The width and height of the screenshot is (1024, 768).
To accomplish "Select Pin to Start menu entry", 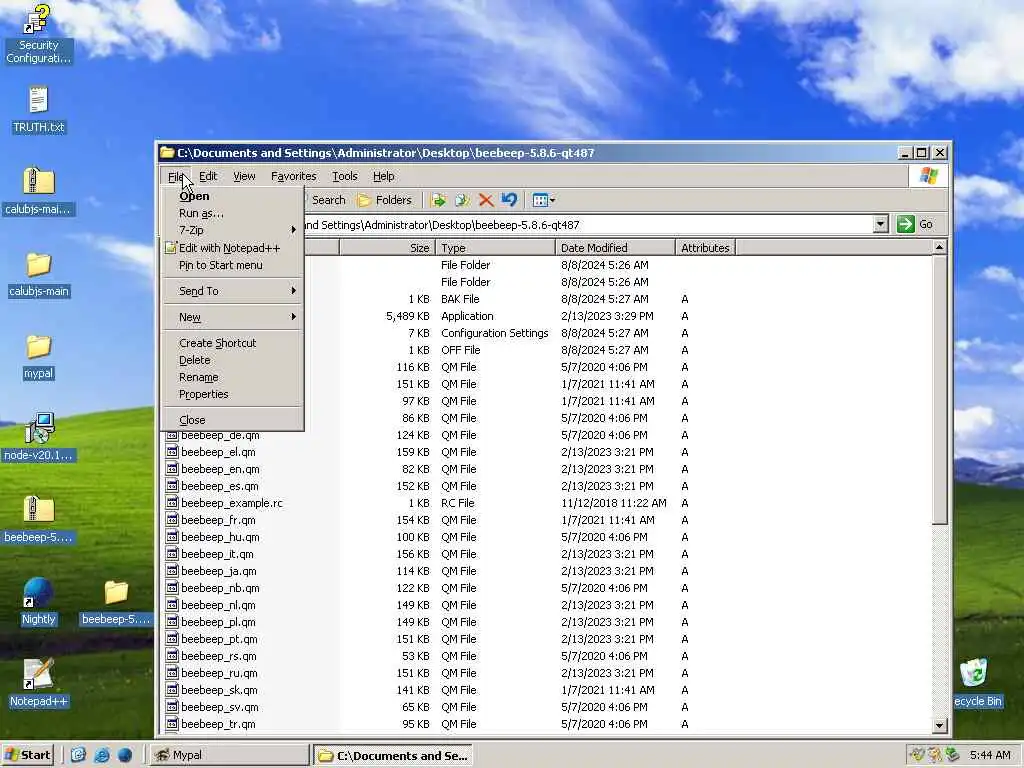I will [232, 265].
